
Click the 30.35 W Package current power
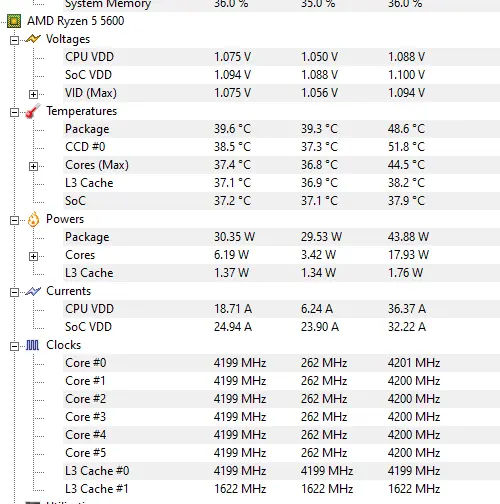point(234,237)
